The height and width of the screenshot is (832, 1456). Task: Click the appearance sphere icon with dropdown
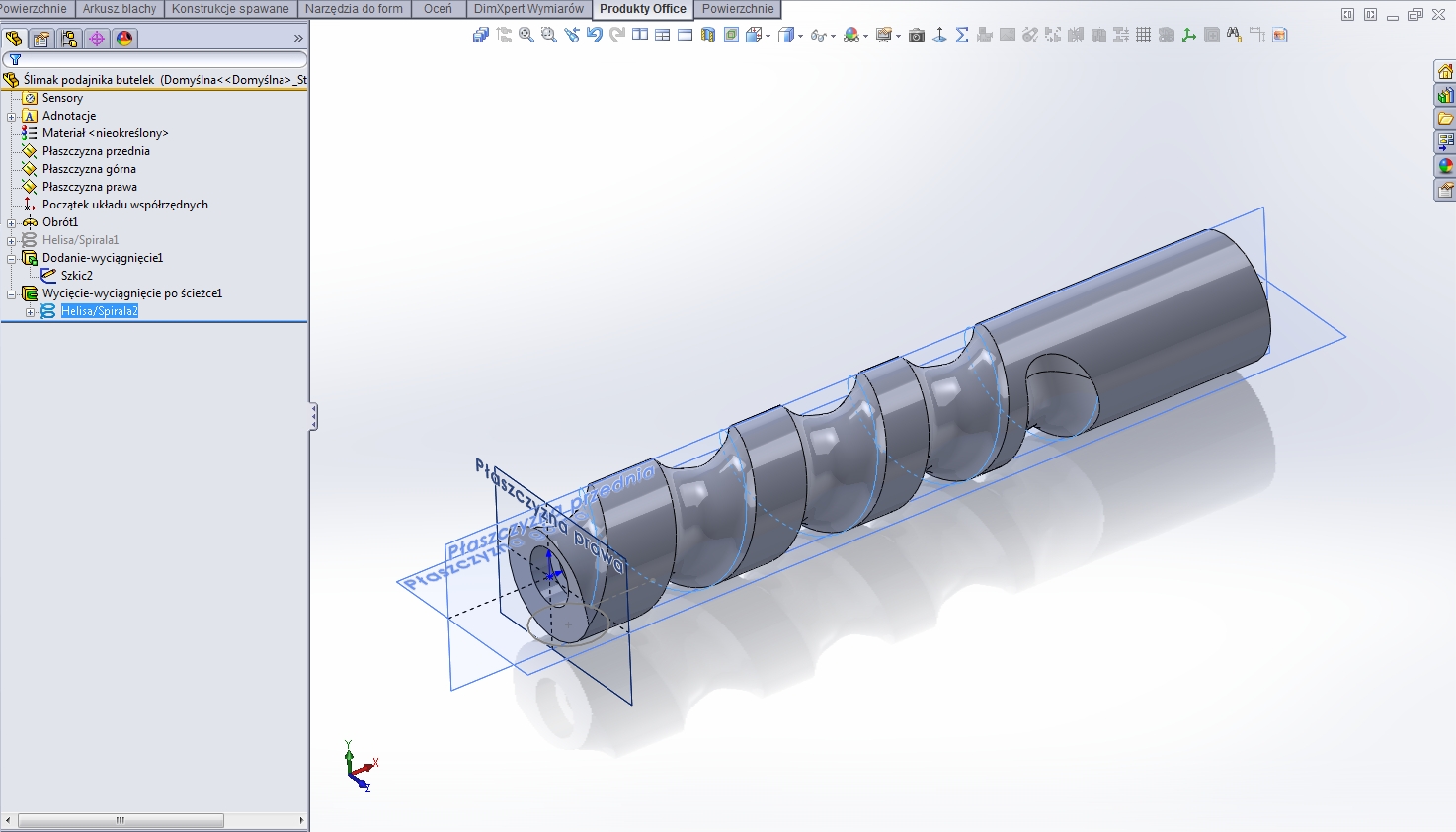(x=852, y=35)
